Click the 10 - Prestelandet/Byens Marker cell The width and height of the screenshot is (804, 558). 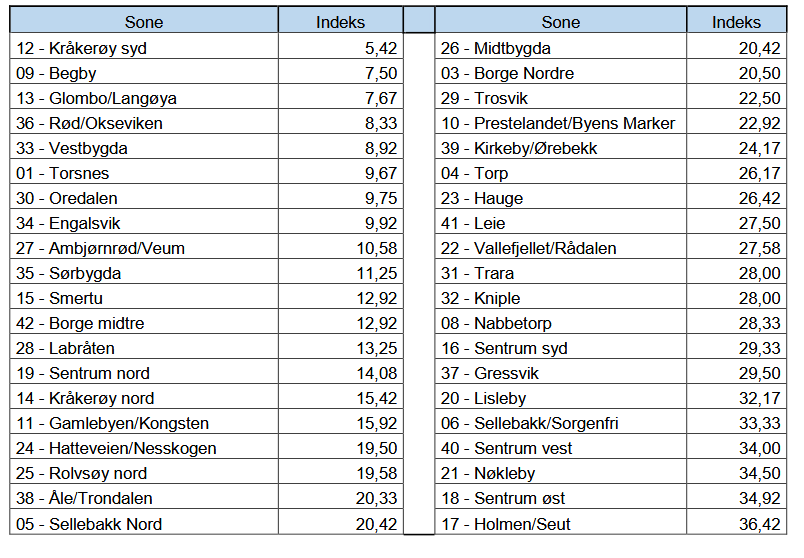click(560, 122)
